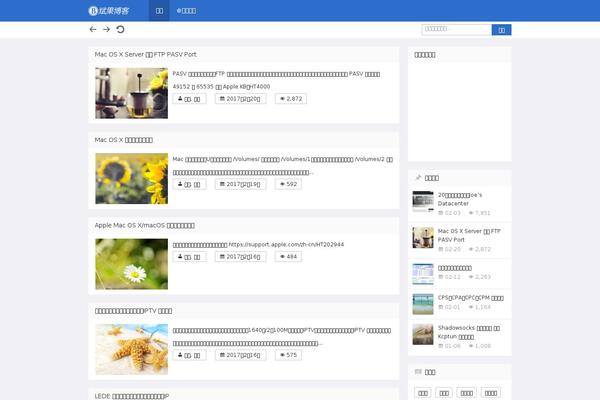Click the blog logo in the header

click(115, 10)
